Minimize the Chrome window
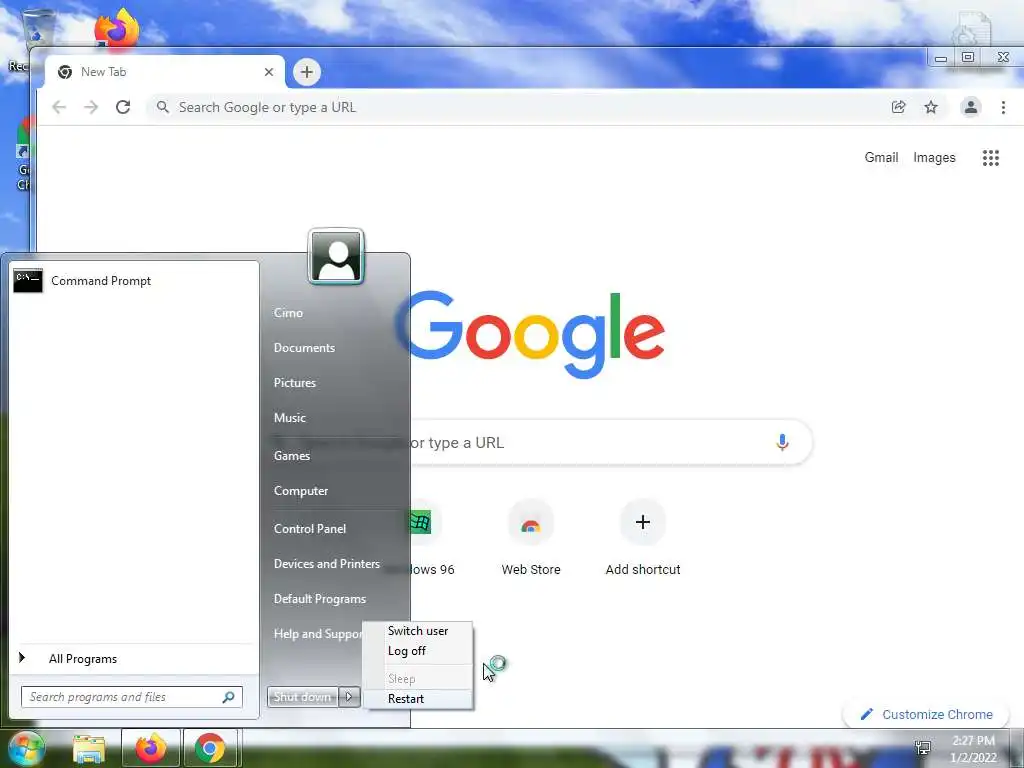1024x768 pixels. (940, 58)
